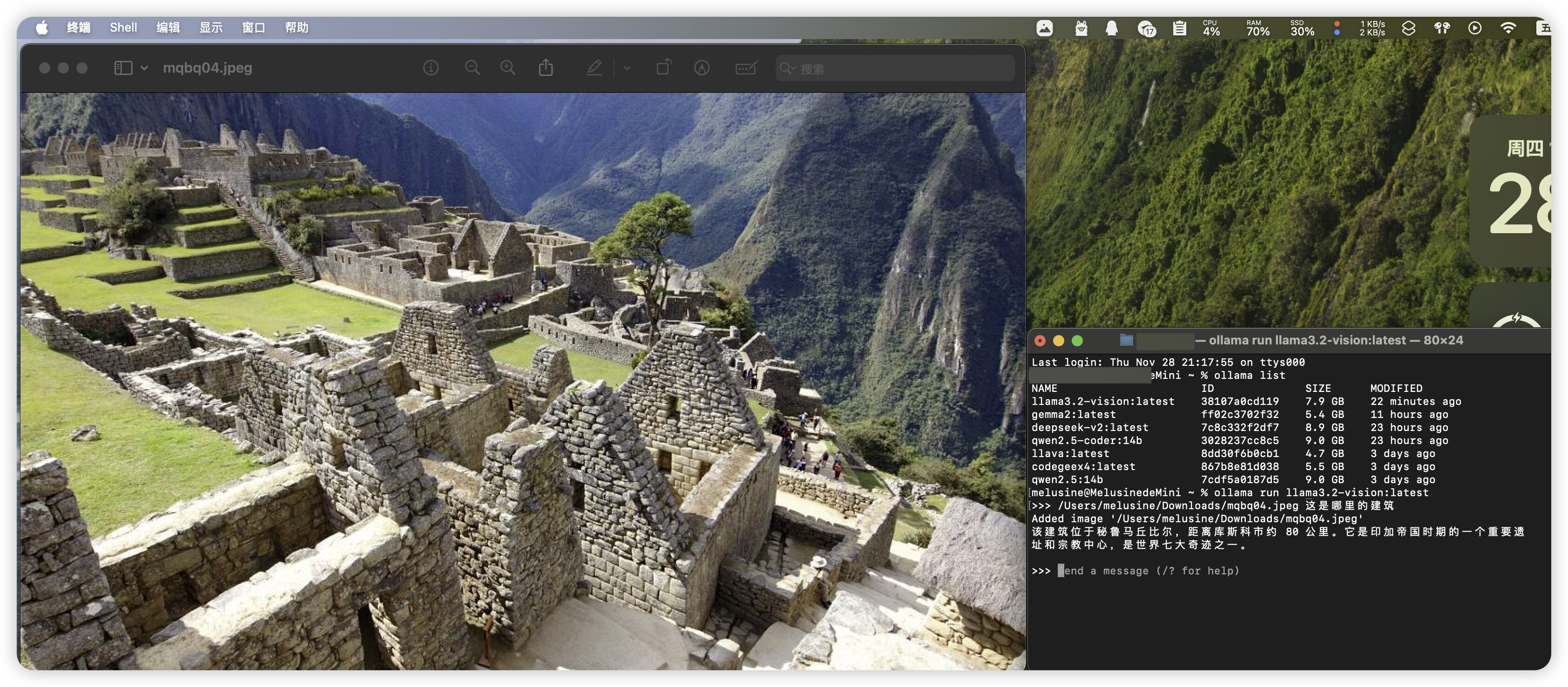Viewport: 1568px width, 687px height.
Task: Show the Markup toolbar in Preview
Action: [x=702, y=68]
